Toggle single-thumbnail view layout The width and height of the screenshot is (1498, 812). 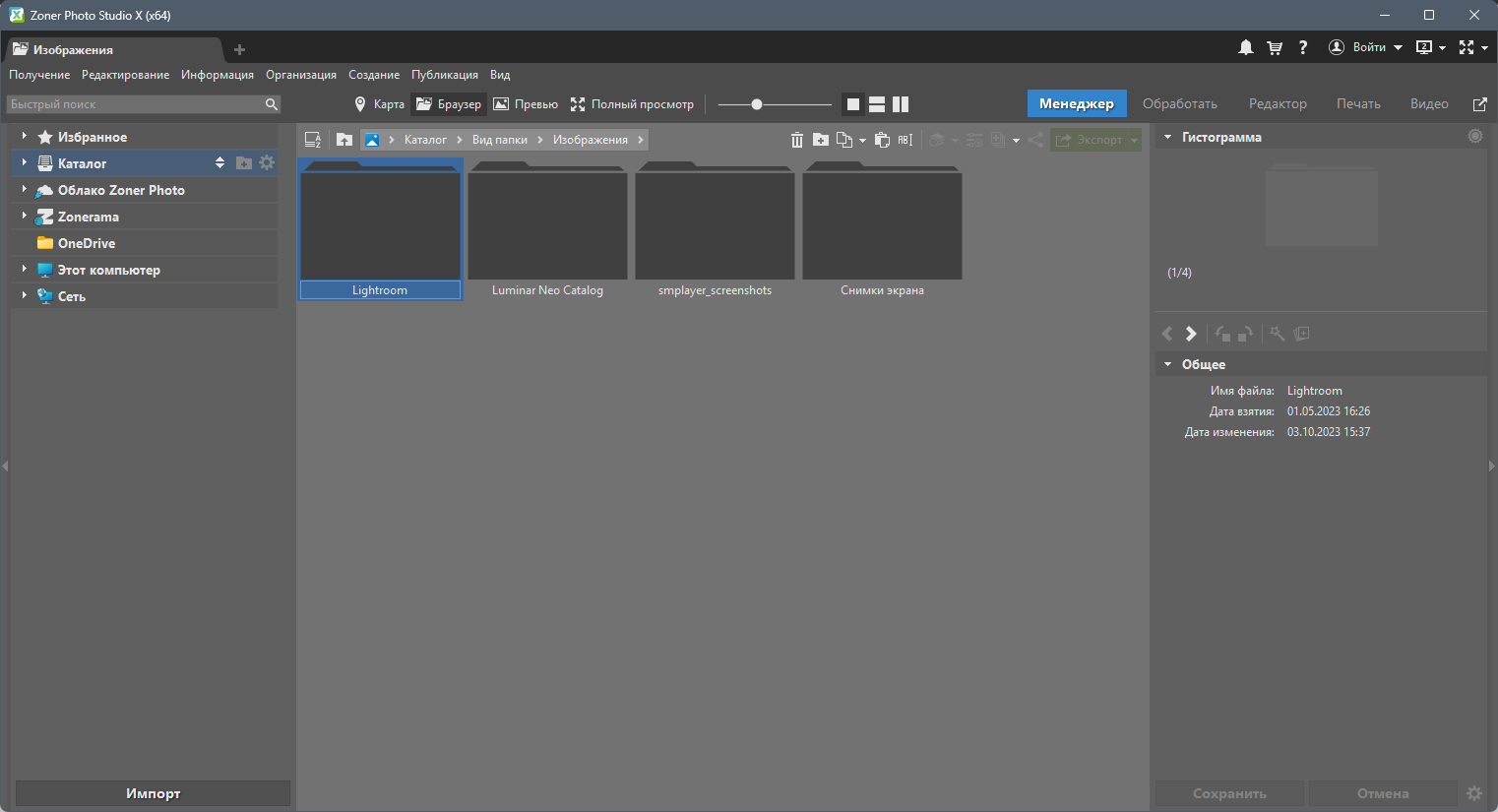851,103
